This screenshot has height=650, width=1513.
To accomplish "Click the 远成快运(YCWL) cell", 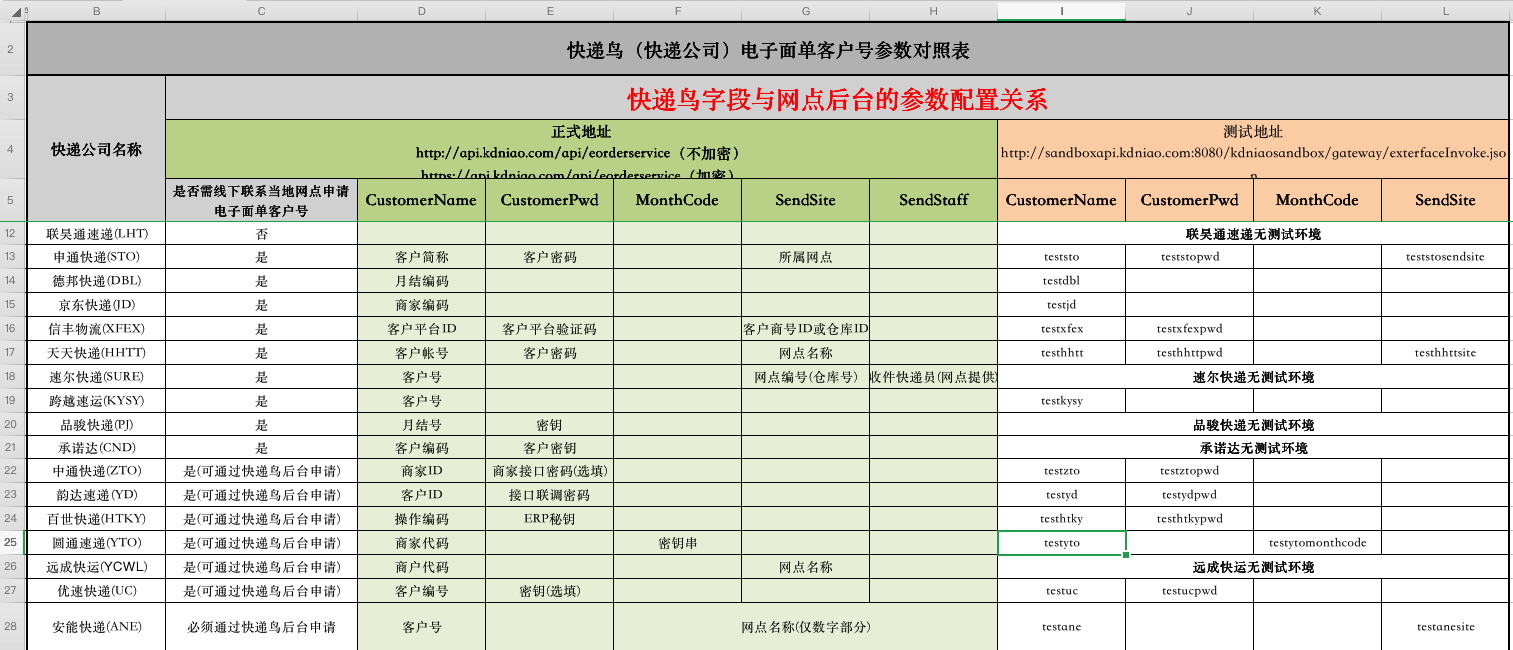I will (x=96, y=567).
